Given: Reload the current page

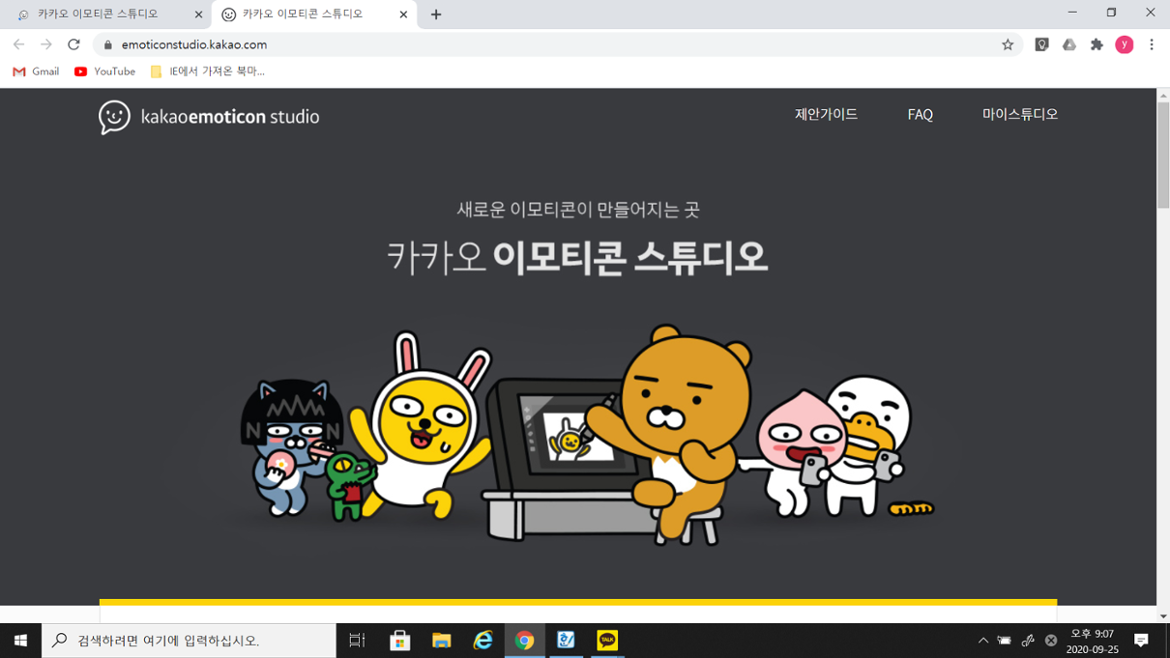Looking at the screenshot, I should (x=73, y=45).
